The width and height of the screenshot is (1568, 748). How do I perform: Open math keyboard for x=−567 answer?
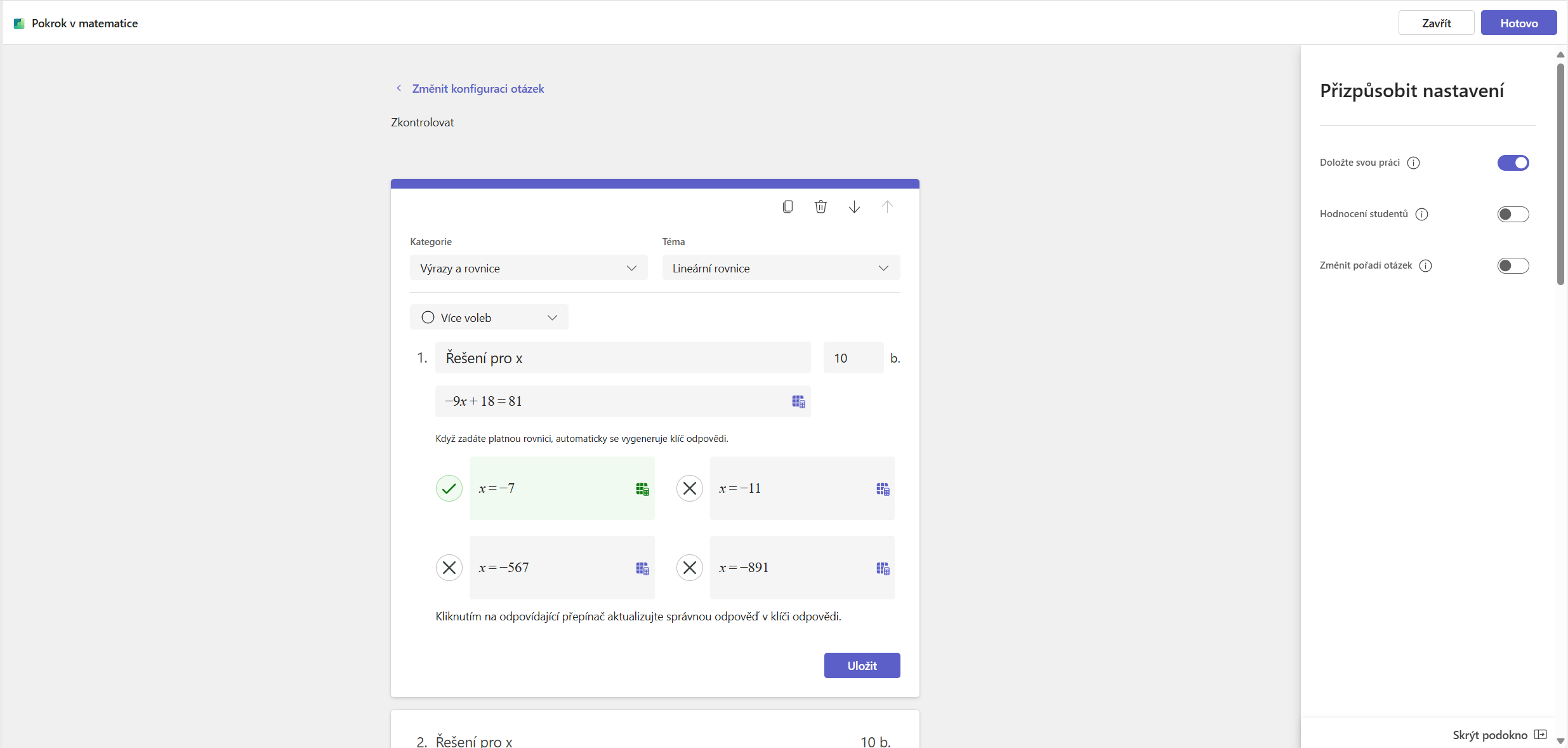tap(642, 568)
